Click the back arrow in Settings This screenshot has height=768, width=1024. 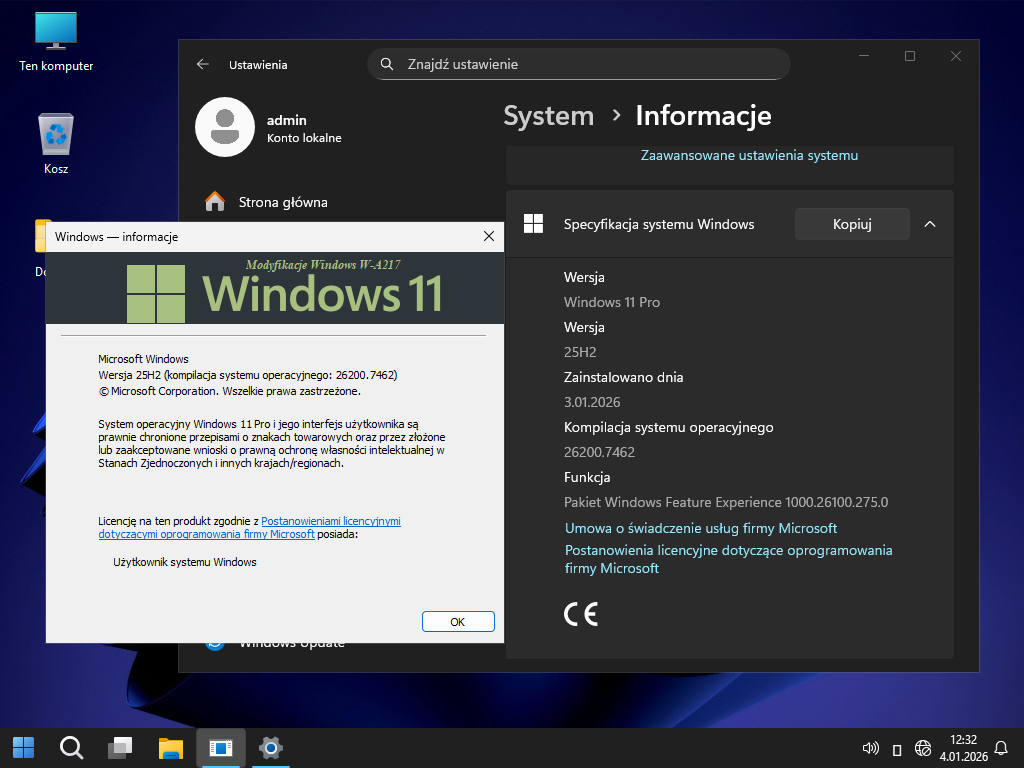[203, 64]
